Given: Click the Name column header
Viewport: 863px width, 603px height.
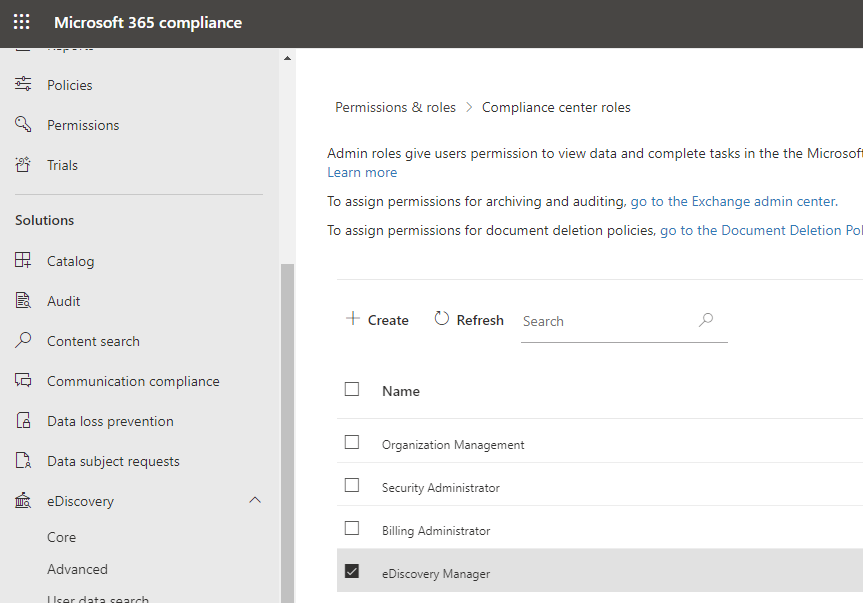Looking at the screenshot, I should [401, 391].
